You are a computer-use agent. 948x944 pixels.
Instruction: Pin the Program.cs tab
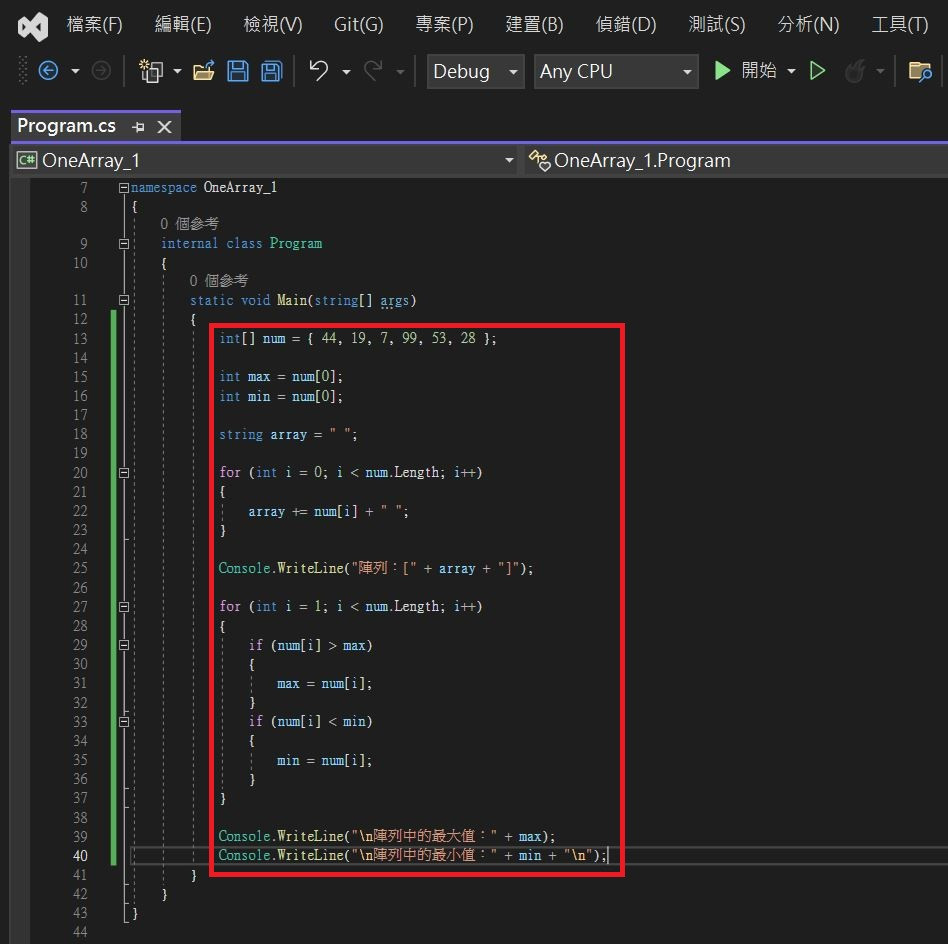138,127
